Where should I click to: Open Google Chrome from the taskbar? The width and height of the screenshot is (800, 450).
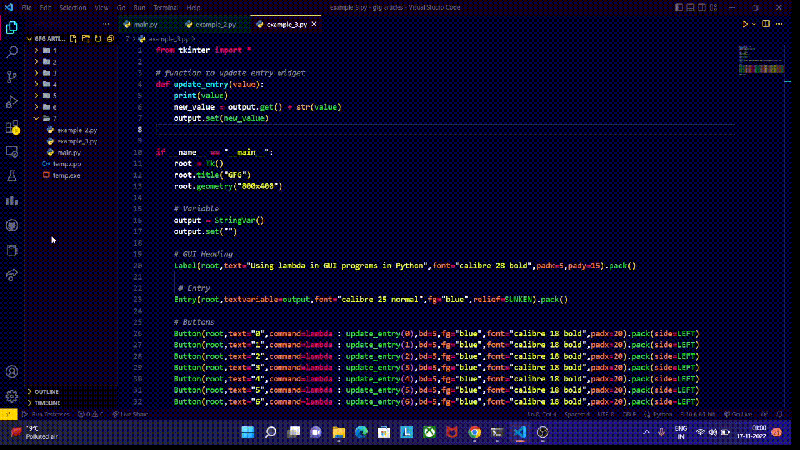pyautogui.click(x=474, y=432)
